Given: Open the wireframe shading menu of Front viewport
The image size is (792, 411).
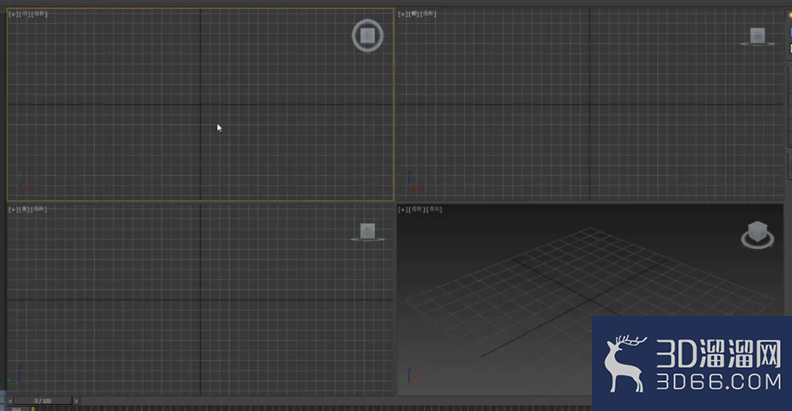Looking at the screenshot, I should point(428,14).
